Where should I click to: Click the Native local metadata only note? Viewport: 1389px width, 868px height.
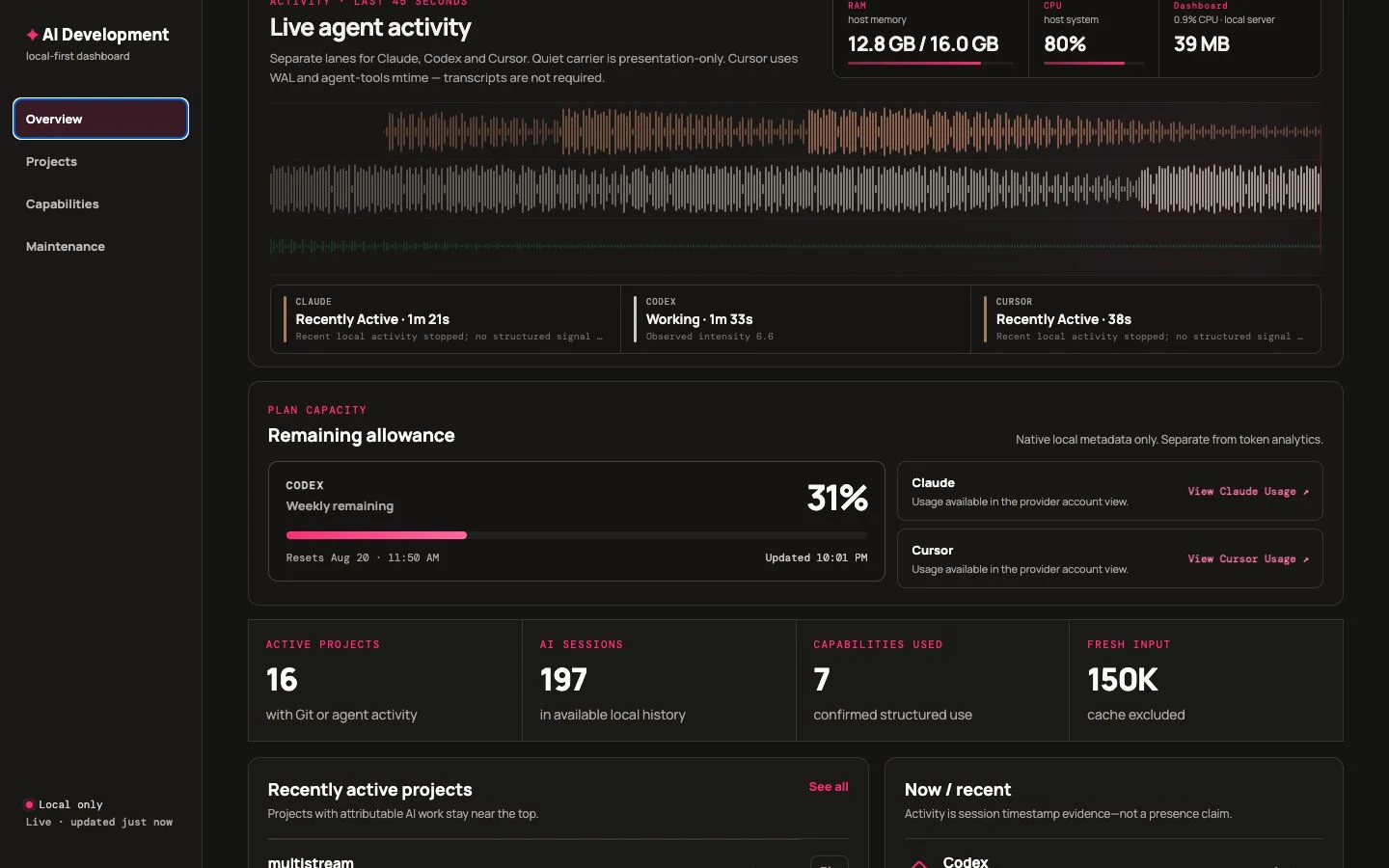1169,440
